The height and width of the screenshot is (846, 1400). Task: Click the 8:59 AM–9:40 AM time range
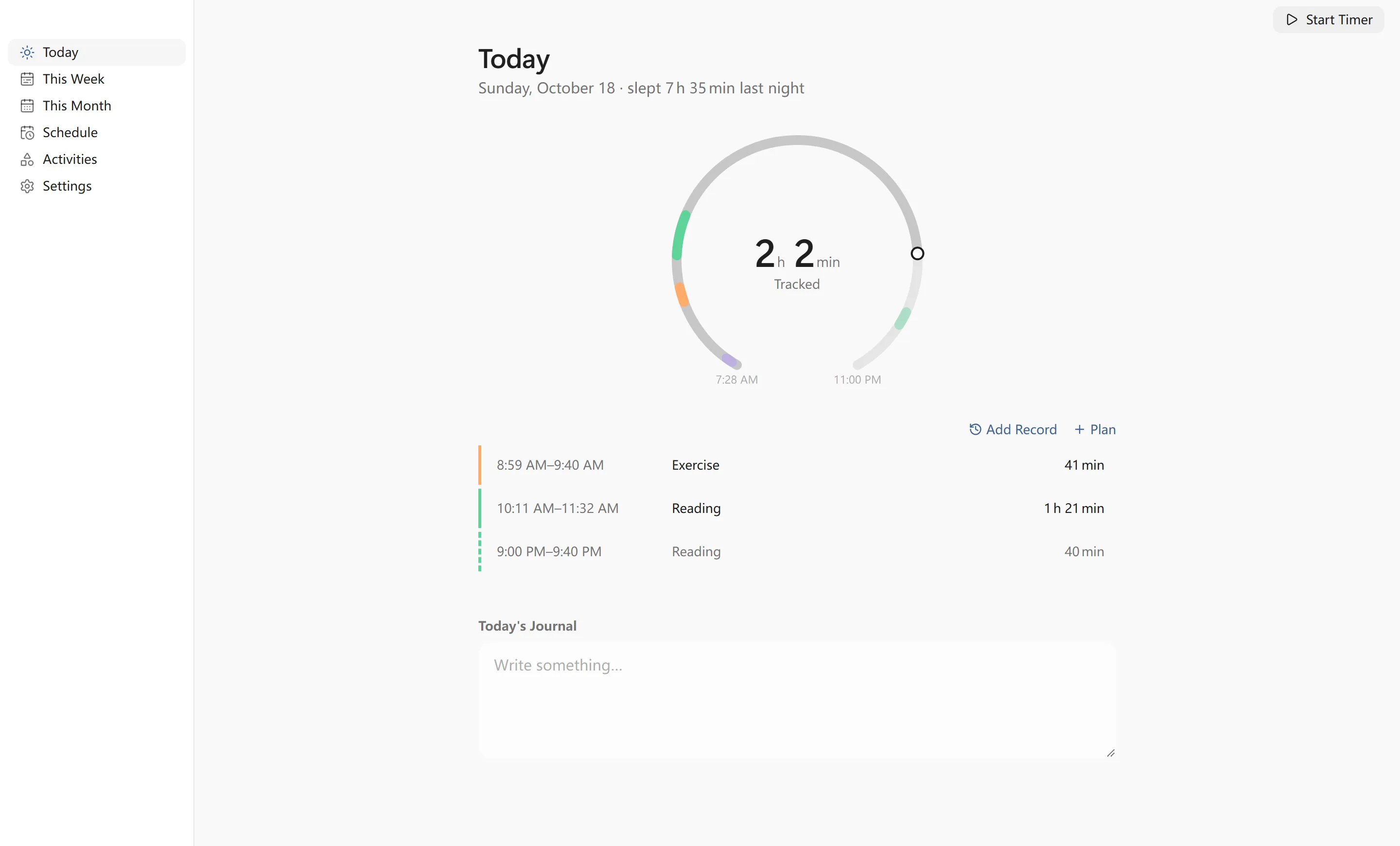click(x=550, y=465)
